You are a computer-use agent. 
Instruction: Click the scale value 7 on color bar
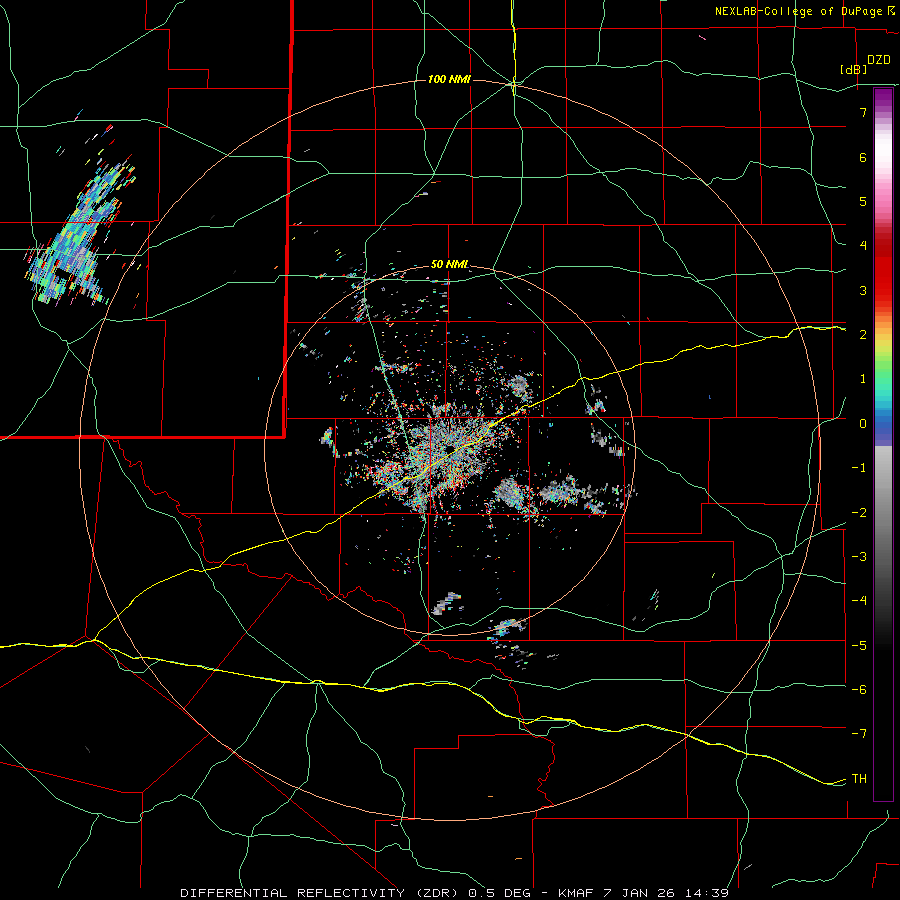(x=863, y=112)
